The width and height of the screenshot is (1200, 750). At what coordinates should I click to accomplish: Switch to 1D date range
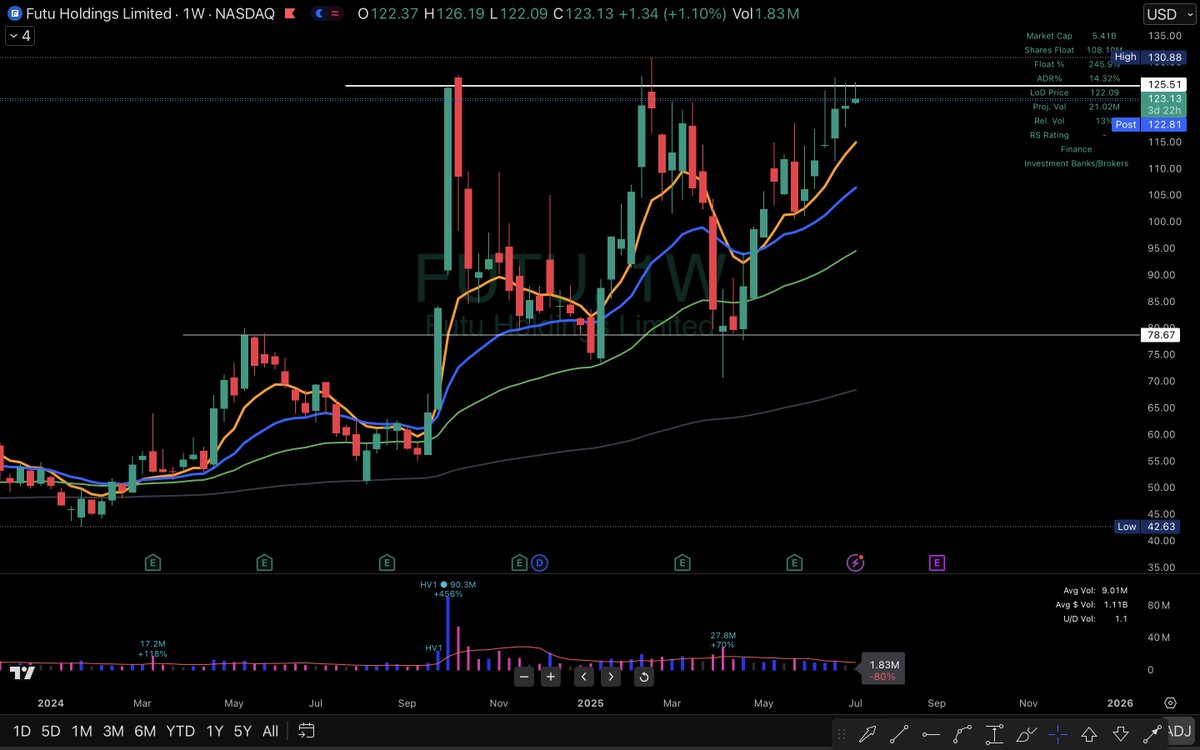pos(21,731)
